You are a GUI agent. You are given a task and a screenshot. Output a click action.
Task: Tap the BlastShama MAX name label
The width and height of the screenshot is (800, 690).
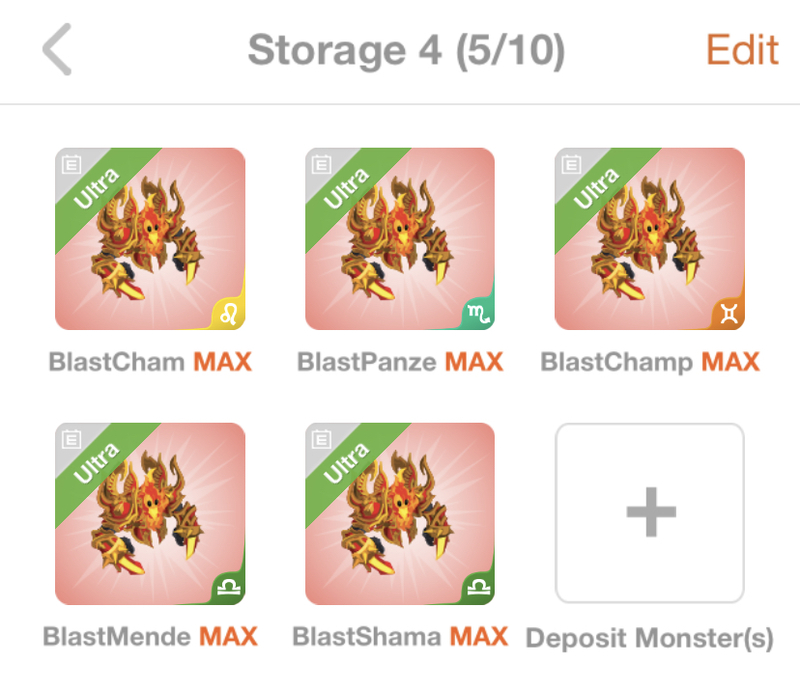[399, 636]
